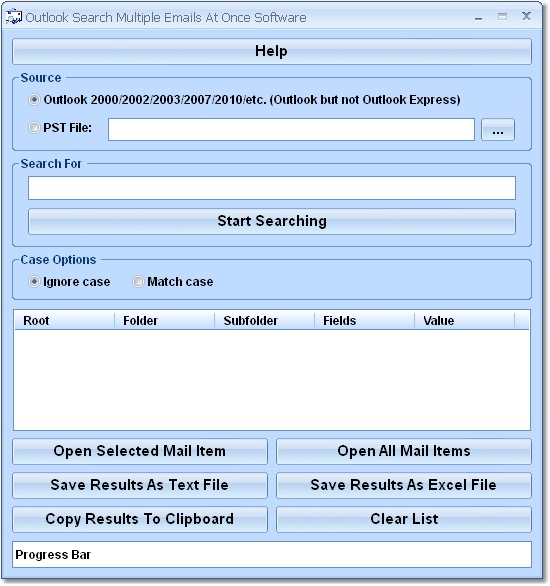Sort results by the Folder column
Image resolution: width=550 pixels, height=586 pixels.
click(164, 320)
